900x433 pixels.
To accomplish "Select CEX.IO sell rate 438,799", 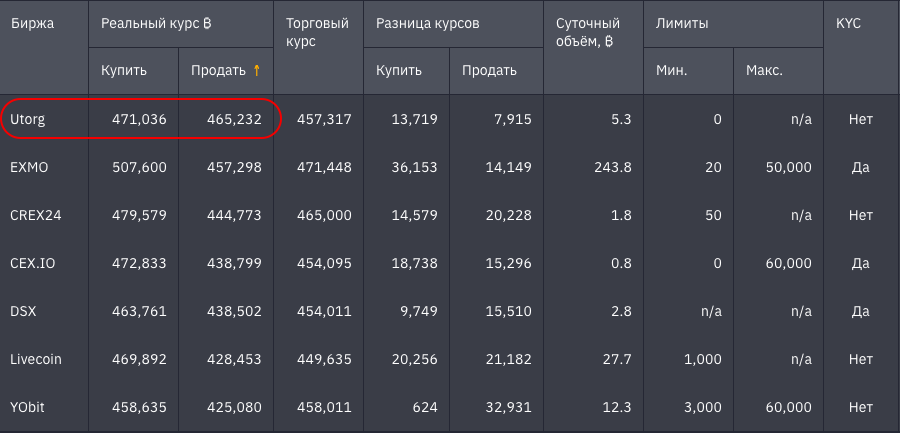I will pos(234,263).
